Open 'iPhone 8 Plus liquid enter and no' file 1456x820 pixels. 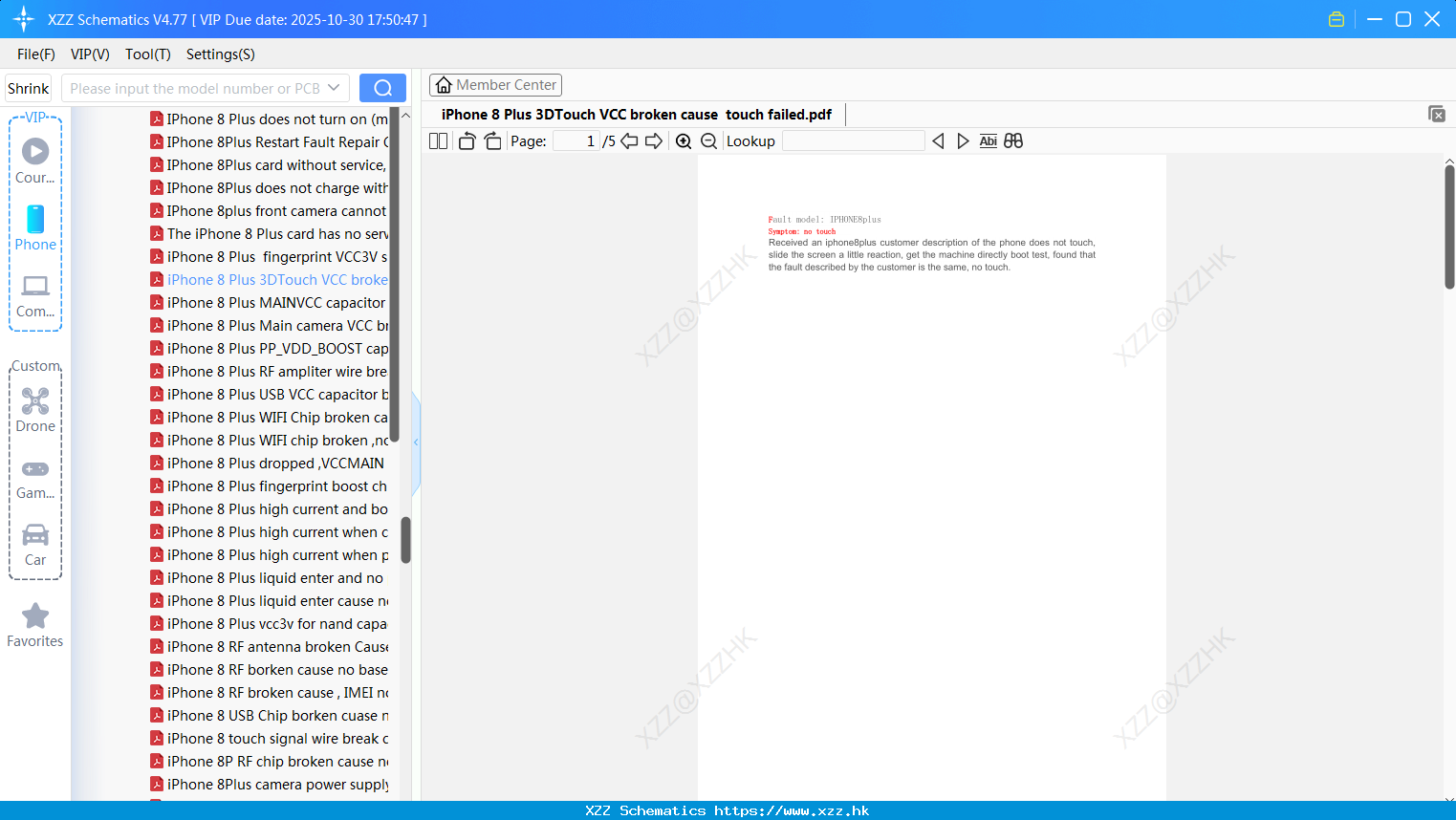point(269,578)
